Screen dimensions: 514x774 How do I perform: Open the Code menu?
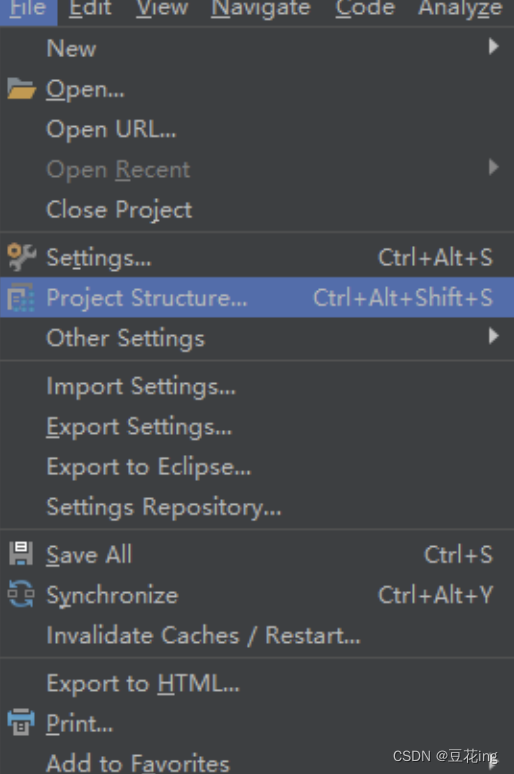[365, 8]
